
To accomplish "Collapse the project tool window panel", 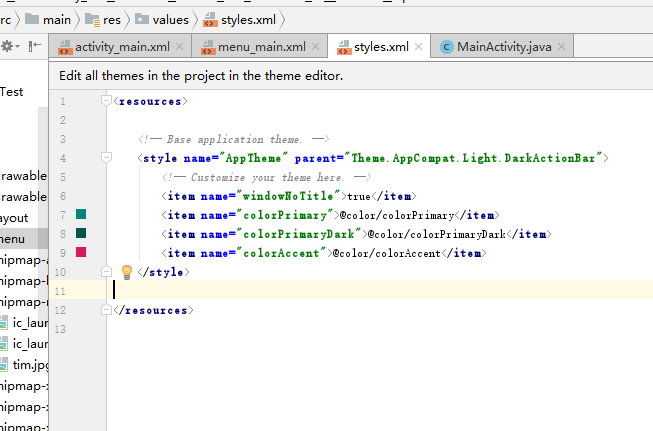I will pos(35,46).
